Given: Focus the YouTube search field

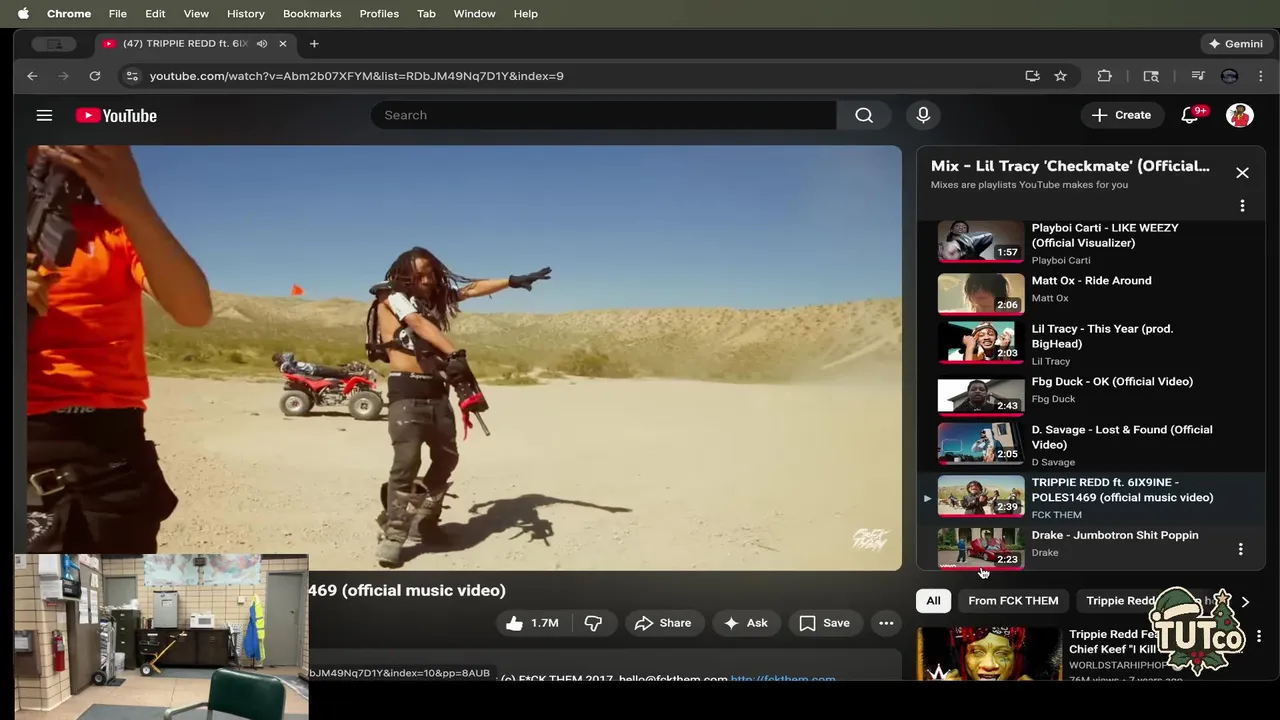Looking at the screenshot, I should click(603, 115).
